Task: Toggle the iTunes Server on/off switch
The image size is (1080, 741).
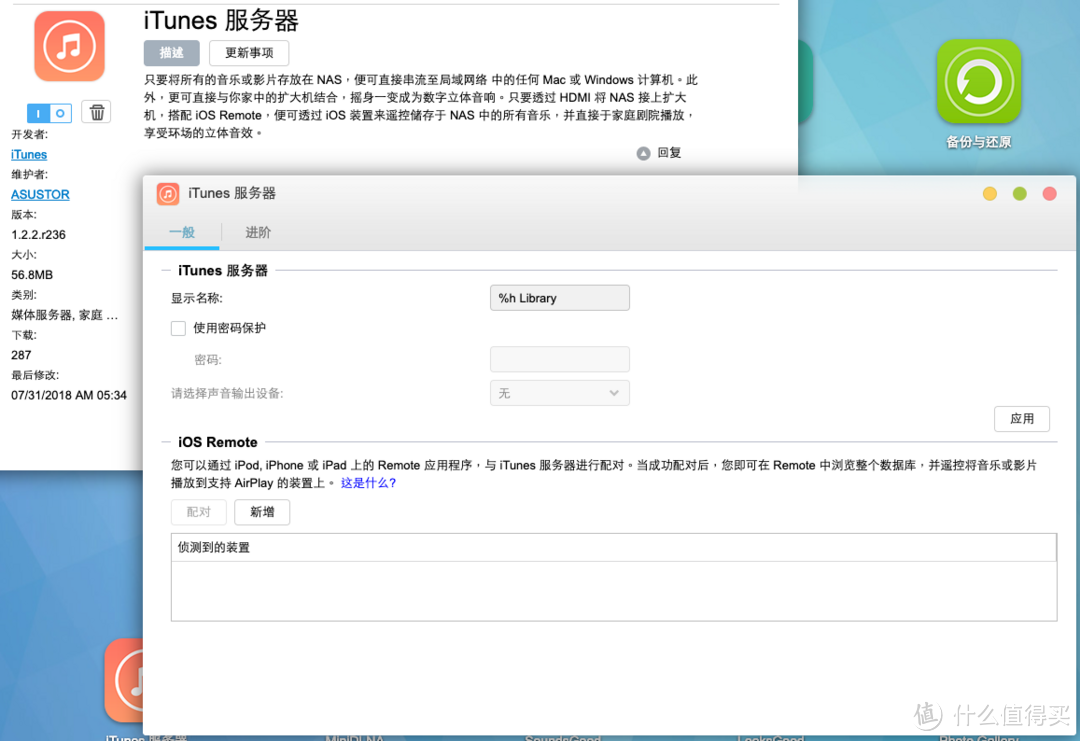Action: [50, 113]
